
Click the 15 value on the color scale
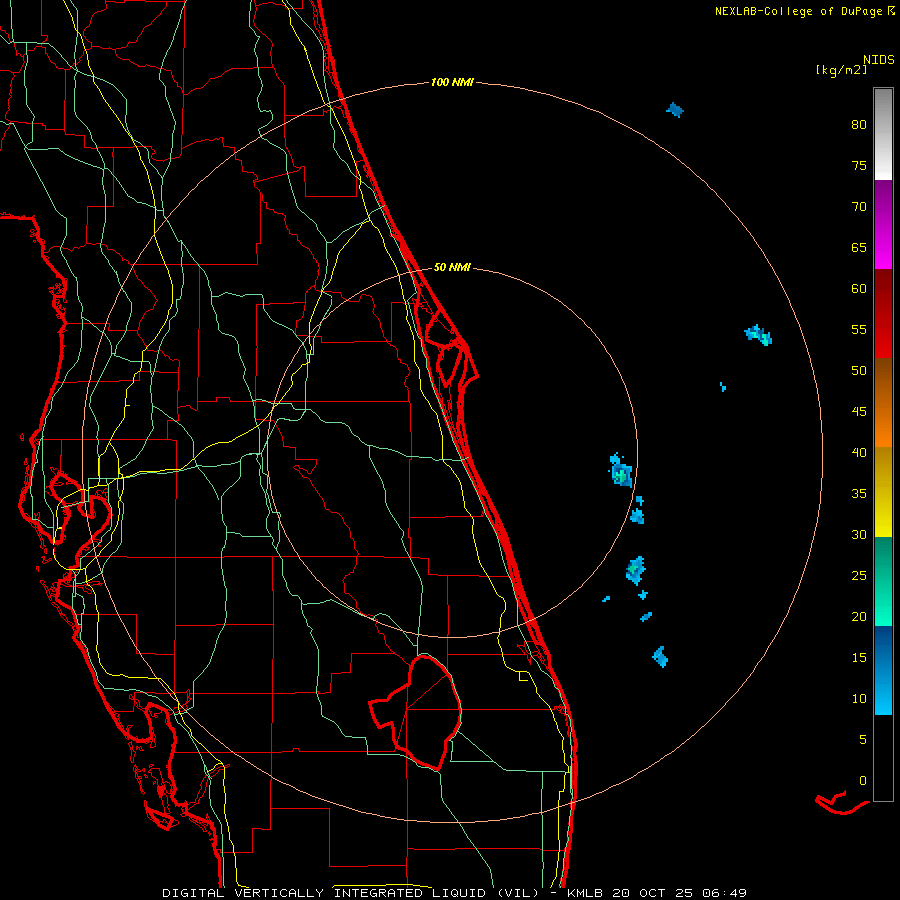pos(859,658)
